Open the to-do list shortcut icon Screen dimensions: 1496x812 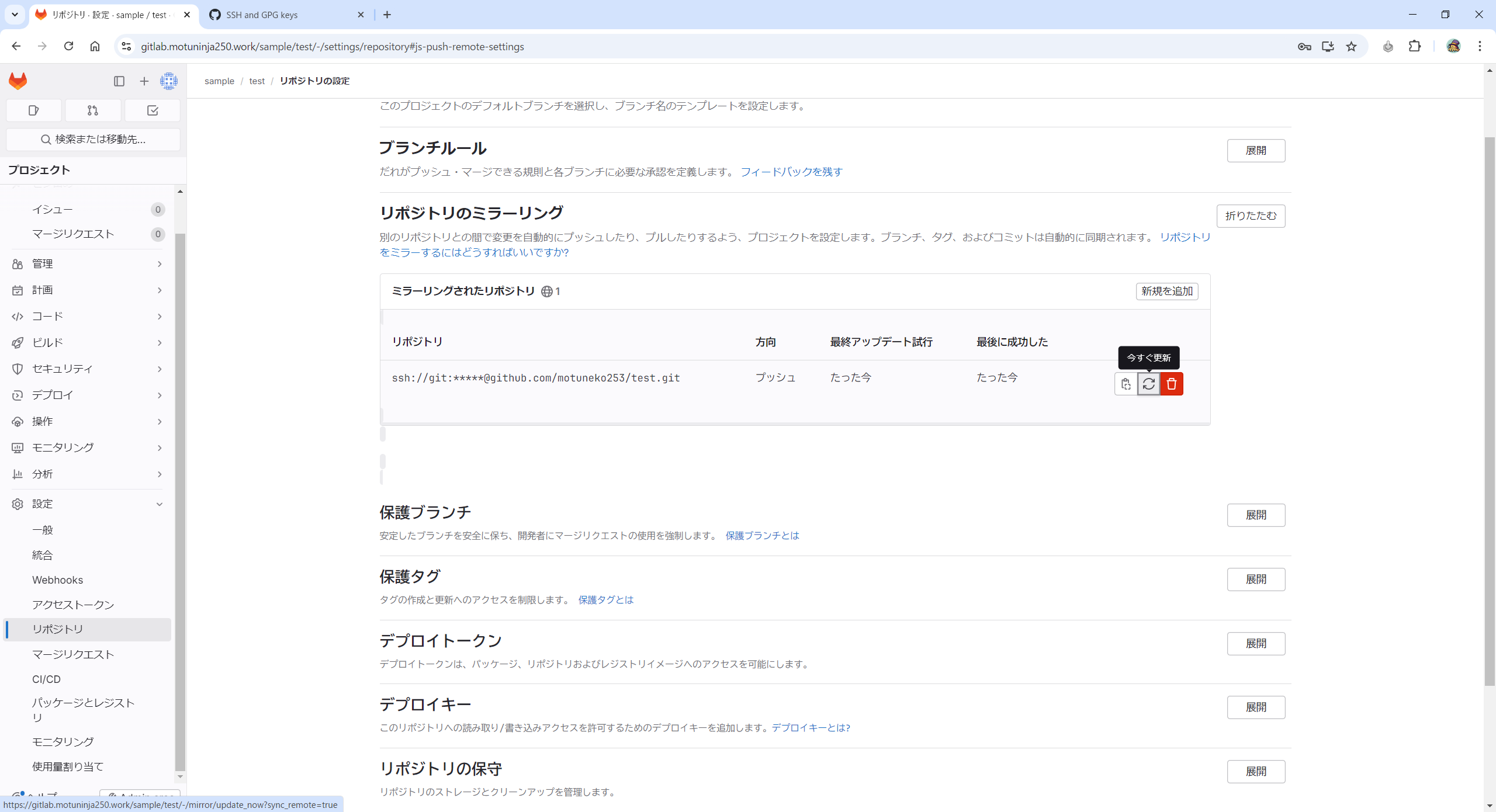[x=153, y=110]
